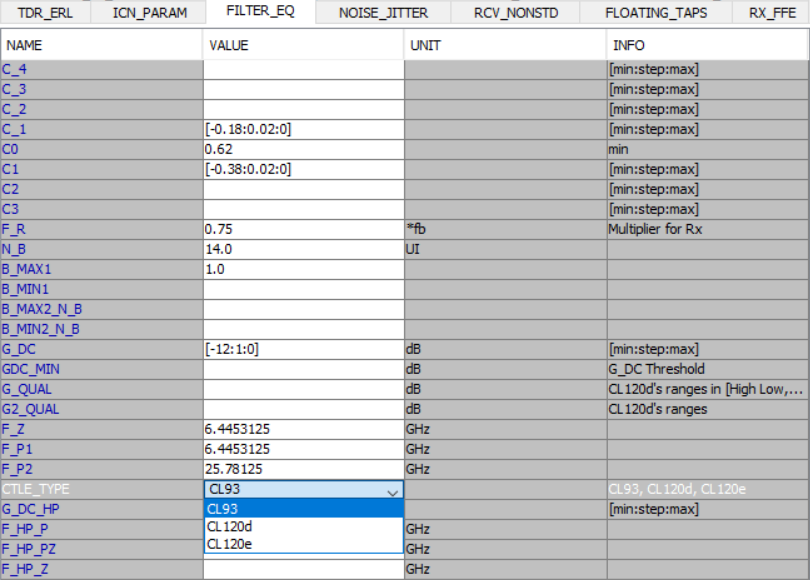Edit the F_R value 0.75
The height and width of the screenshot is (580, 810).
click(x=304, y=229)
